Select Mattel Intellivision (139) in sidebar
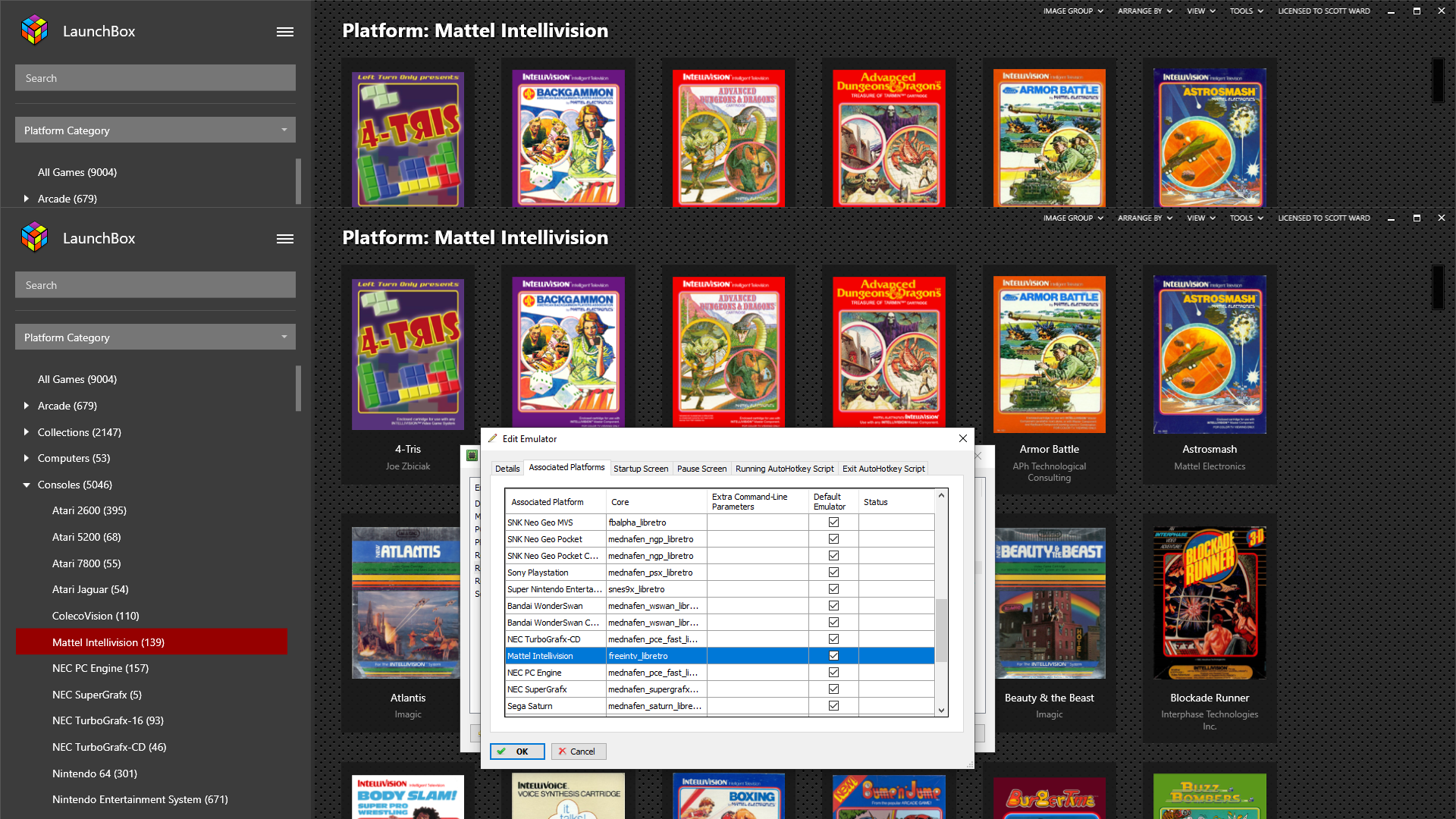Screen dimensions: 1456x819 152,642
